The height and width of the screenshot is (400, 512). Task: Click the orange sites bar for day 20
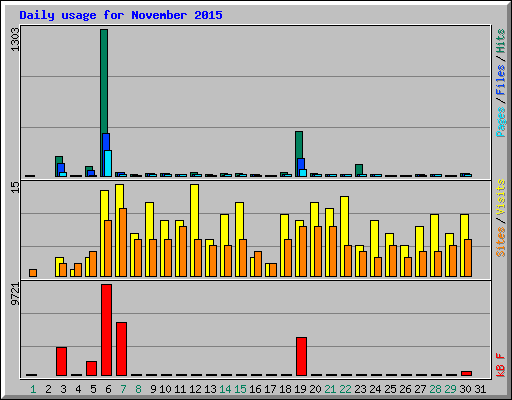click(x=318, y=251)
